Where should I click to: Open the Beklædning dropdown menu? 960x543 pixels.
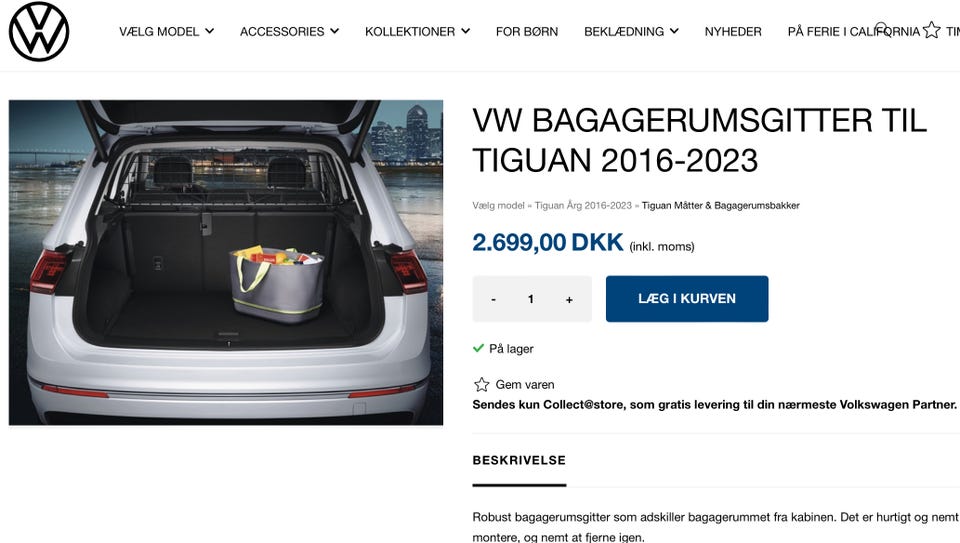631,31
